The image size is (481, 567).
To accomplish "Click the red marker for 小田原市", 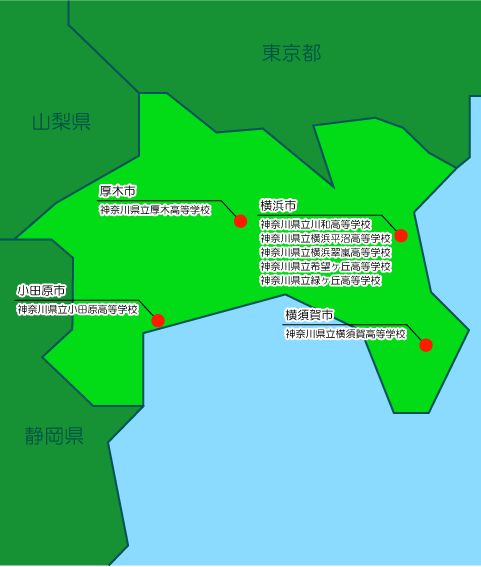I will (158, 321).
